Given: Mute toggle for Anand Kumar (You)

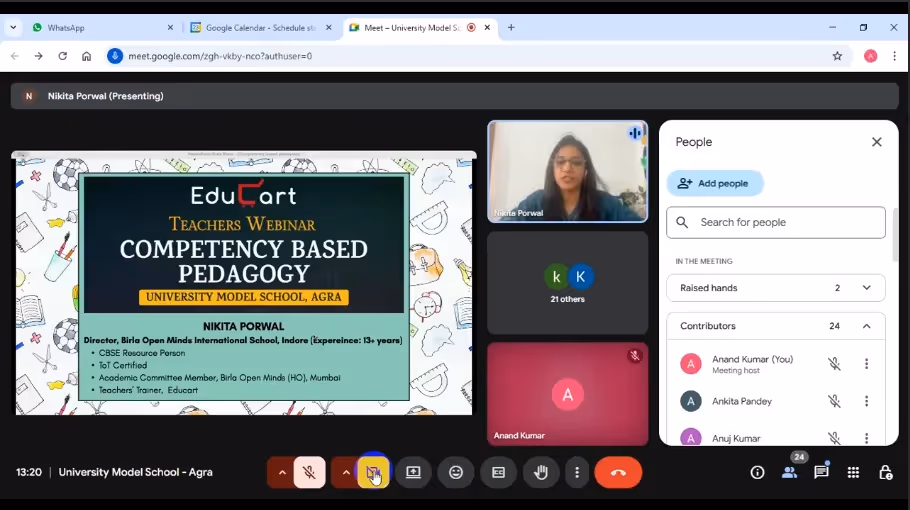Looking at the screenshot, I should [x=834, y=364].
